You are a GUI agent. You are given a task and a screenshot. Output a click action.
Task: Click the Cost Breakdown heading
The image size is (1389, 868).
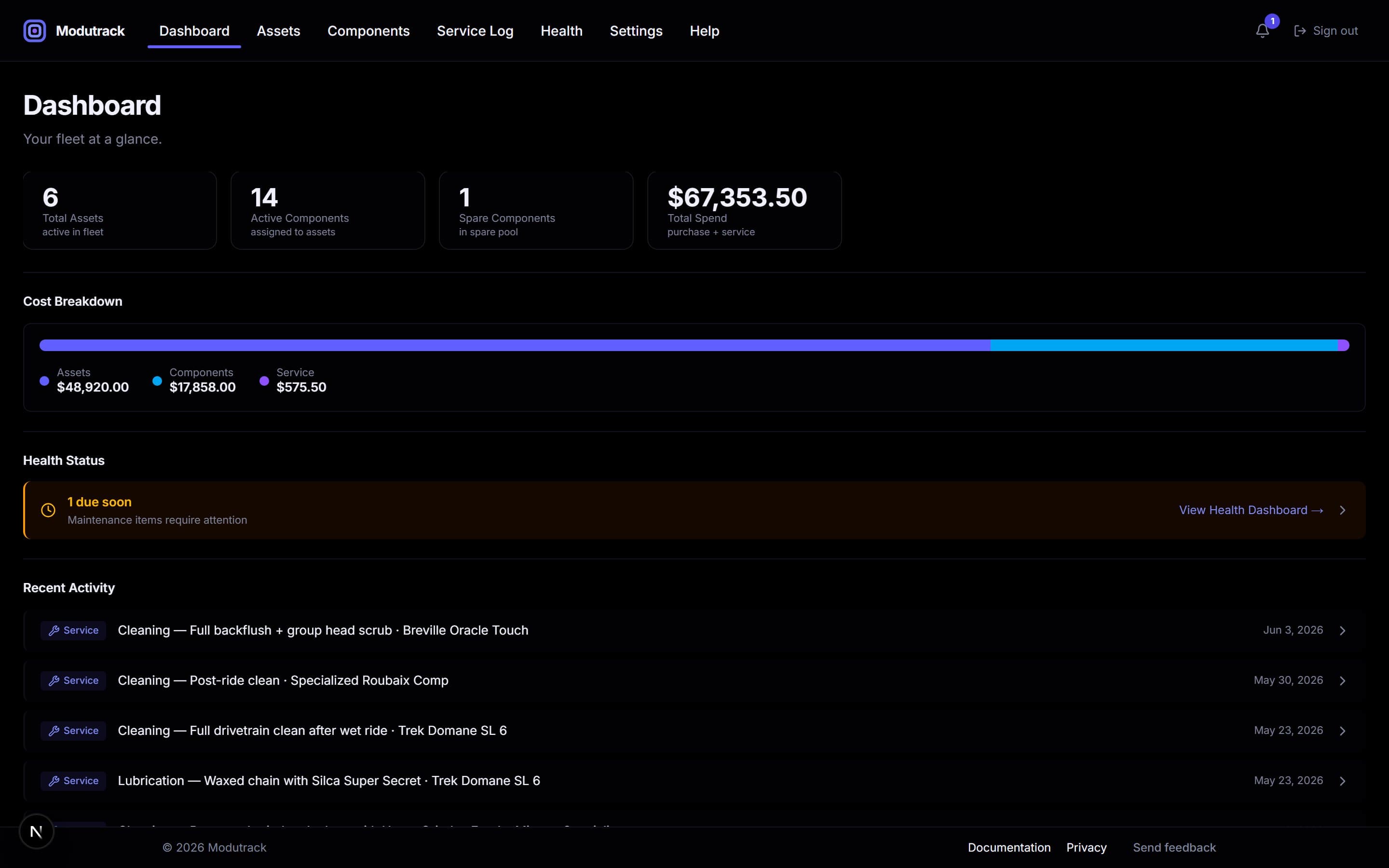72,301
